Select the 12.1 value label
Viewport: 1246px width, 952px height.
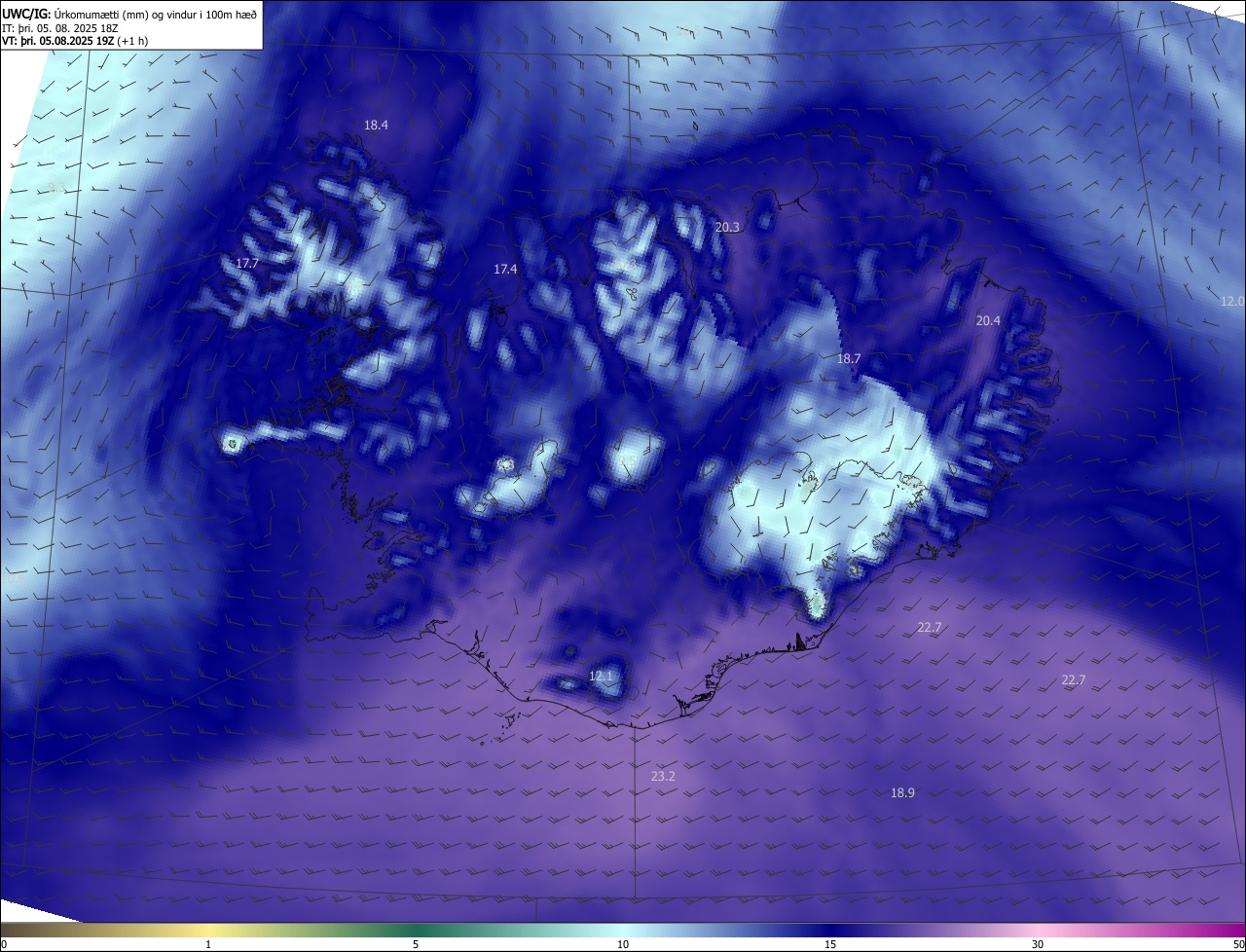click(x=602, y=676)
